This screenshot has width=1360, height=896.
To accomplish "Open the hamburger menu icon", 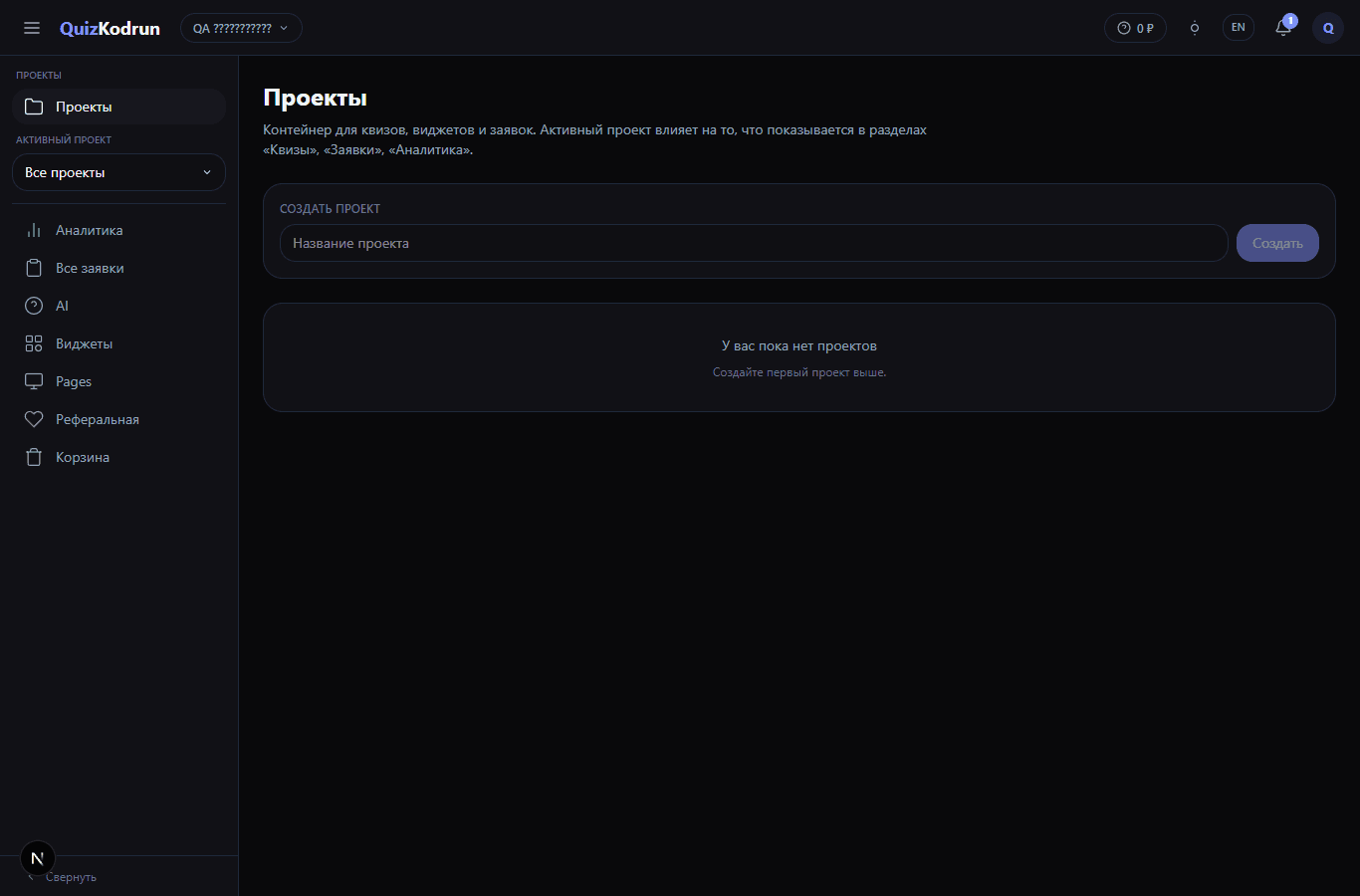I will 32,28.
